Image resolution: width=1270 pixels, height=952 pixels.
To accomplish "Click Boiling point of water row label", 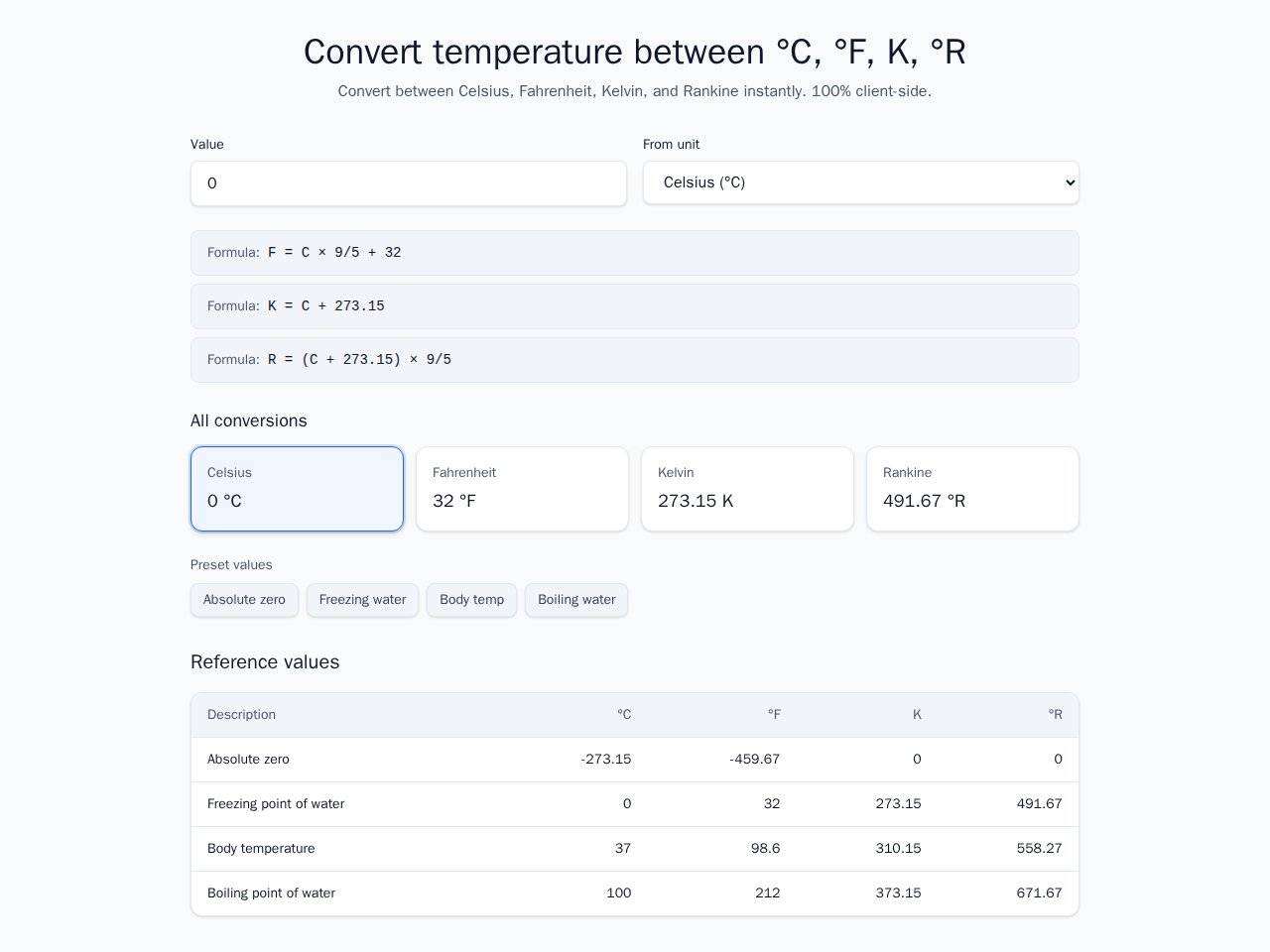I will (271, 893).
